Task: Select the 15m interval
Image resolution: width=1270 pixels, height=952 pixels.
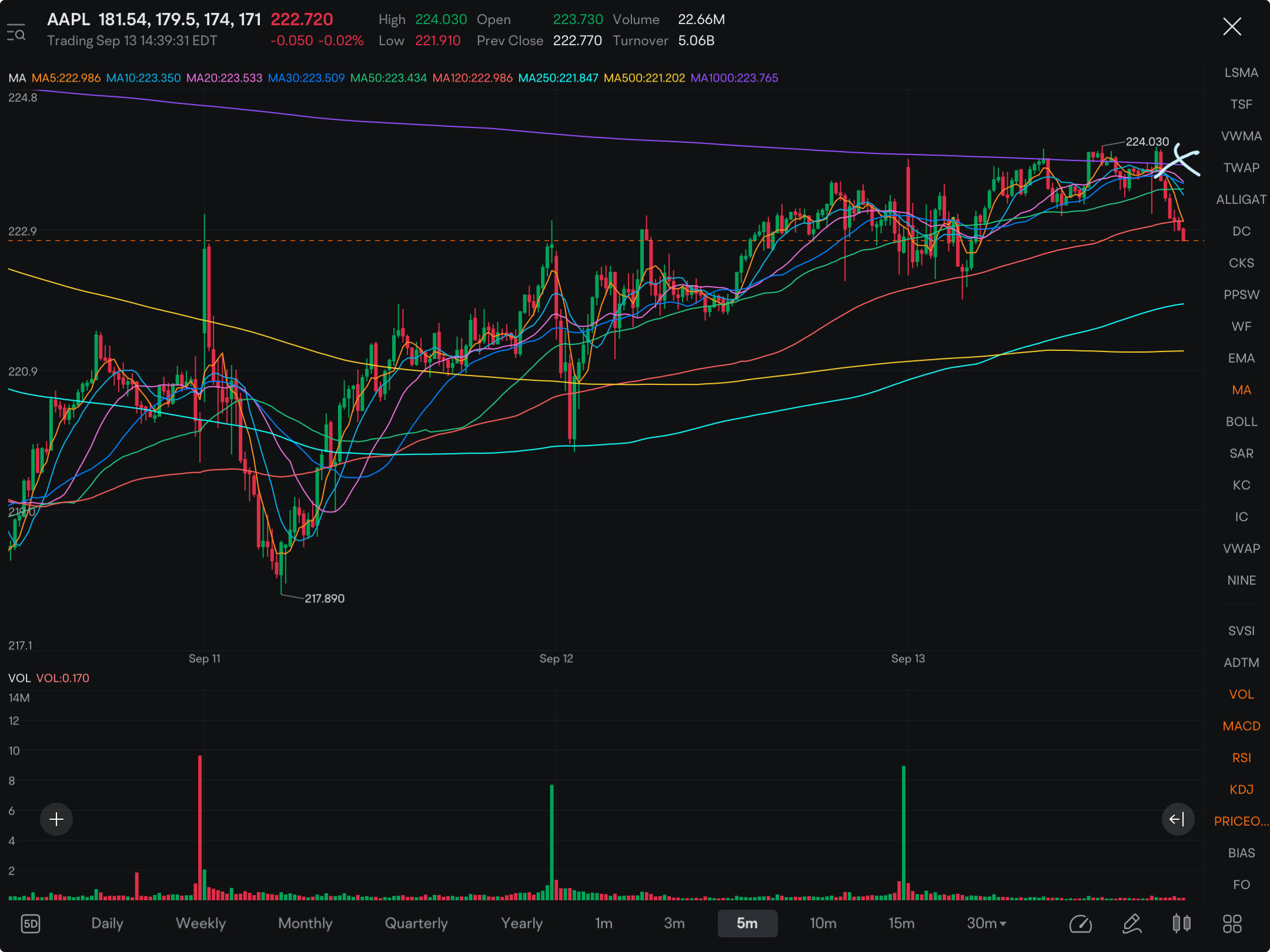Action: [901, 923]
